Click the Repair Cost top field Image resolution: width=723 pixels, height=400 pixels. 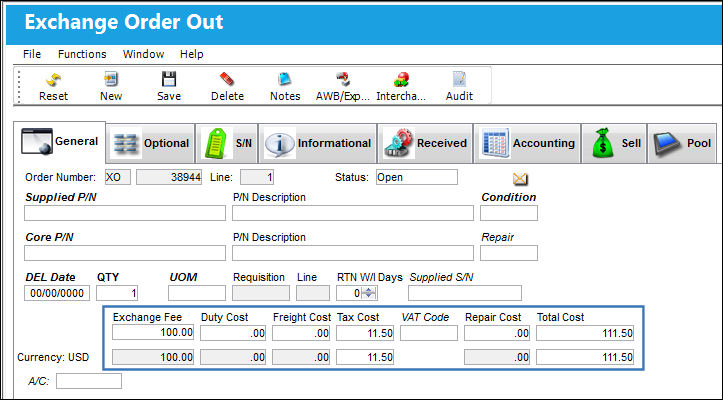pos(497,333)
